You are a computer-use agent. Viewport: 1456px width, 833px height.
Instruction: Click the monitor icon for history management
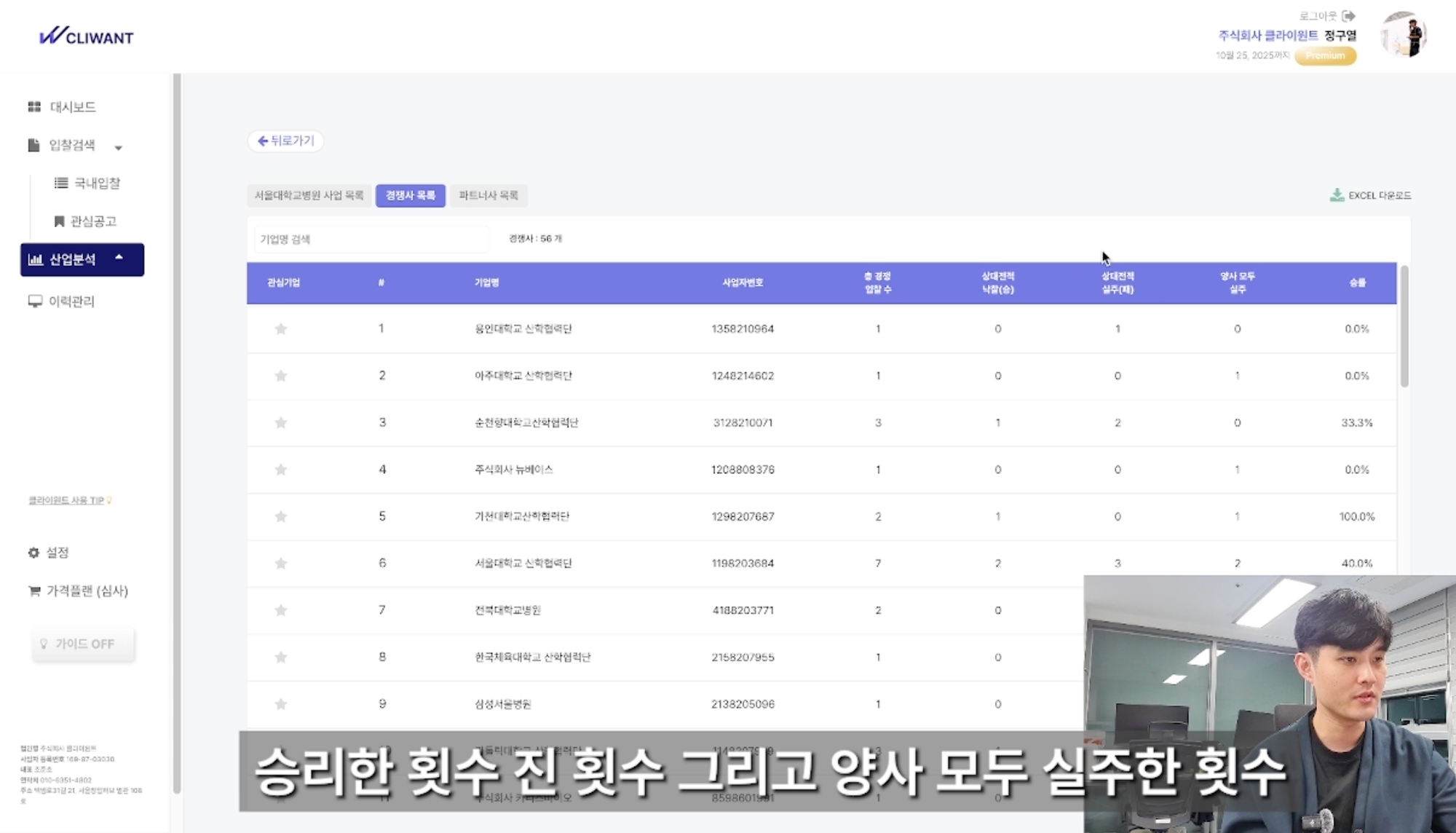[x=34, y=301]
